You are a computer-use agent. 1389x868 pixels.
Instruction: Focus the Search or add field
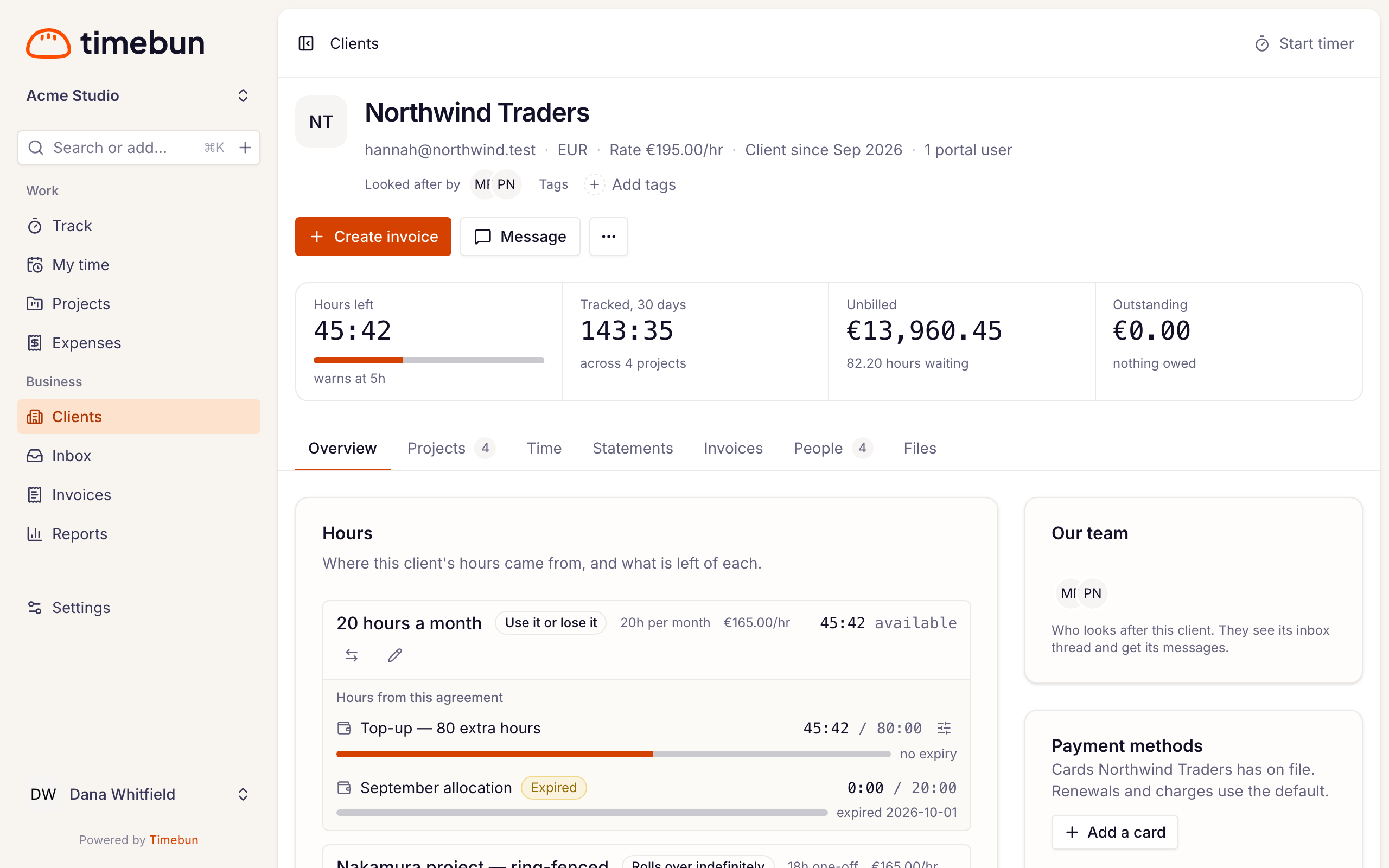point(139,148)
